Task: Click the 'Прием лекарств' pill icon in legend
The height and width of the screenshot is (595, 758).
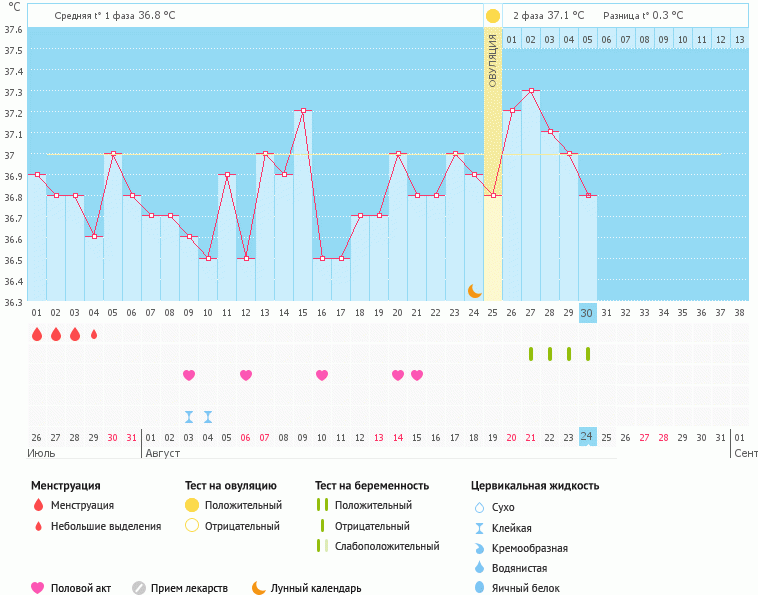Action: pyautogui.click(x=139, y=588)
